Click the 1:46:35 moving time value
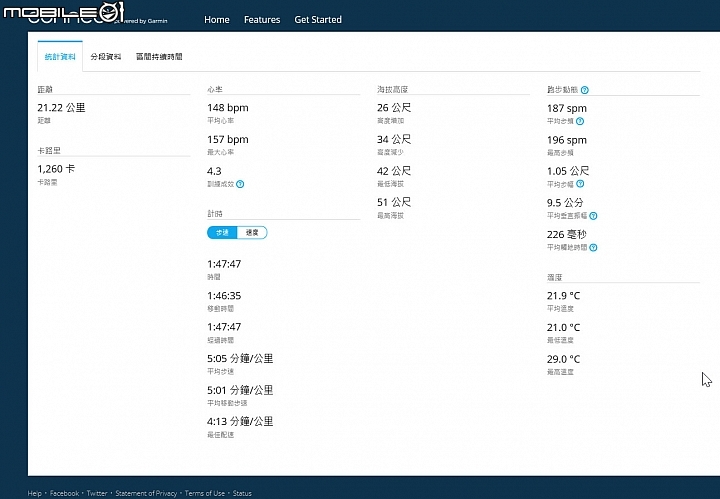This screenshot has width=720, height=499. coord(224,296)
